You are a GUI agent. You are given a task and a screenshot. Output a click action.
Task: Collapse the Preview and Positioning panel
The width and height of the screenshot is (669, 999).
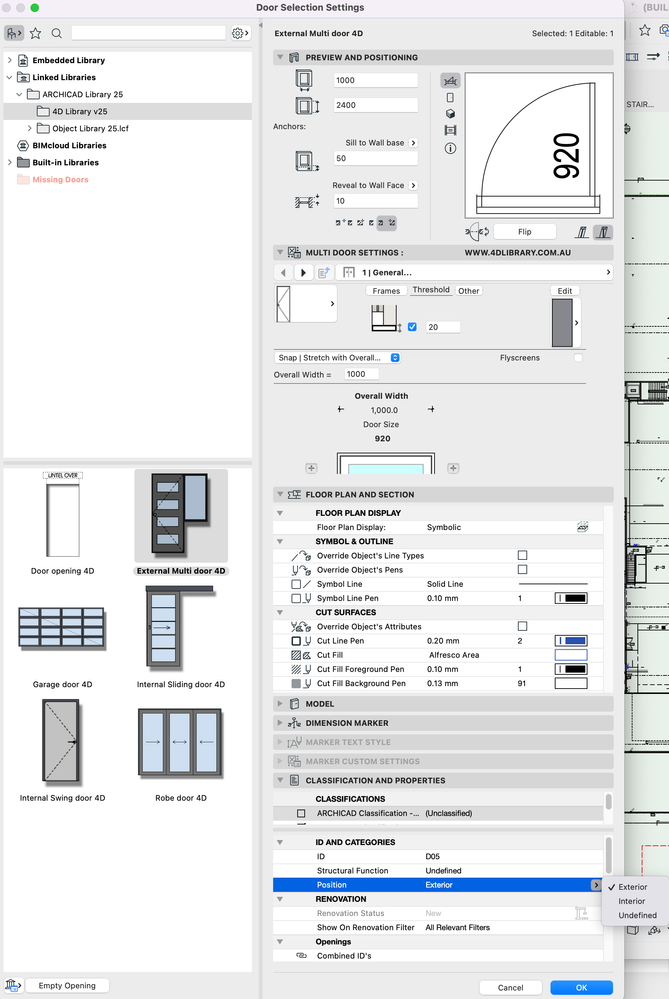pyautogui.click(x=280, y=57)
